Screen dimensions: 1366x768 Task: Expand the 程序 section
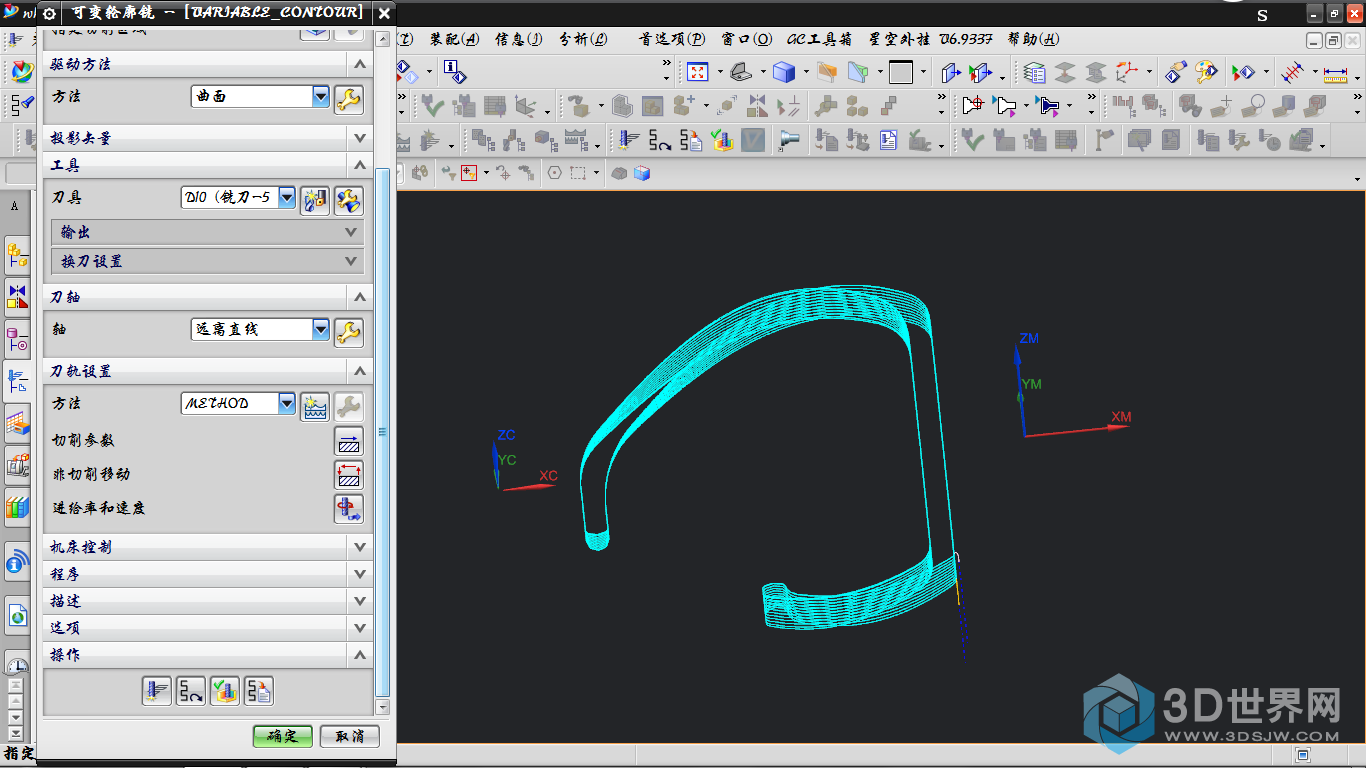(360, 574)
